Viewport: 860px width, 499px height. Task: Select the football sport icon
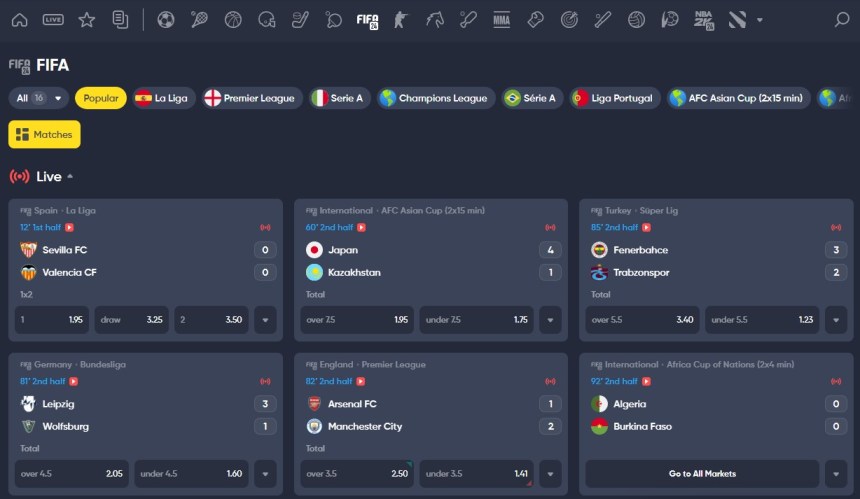coord(166,20)
